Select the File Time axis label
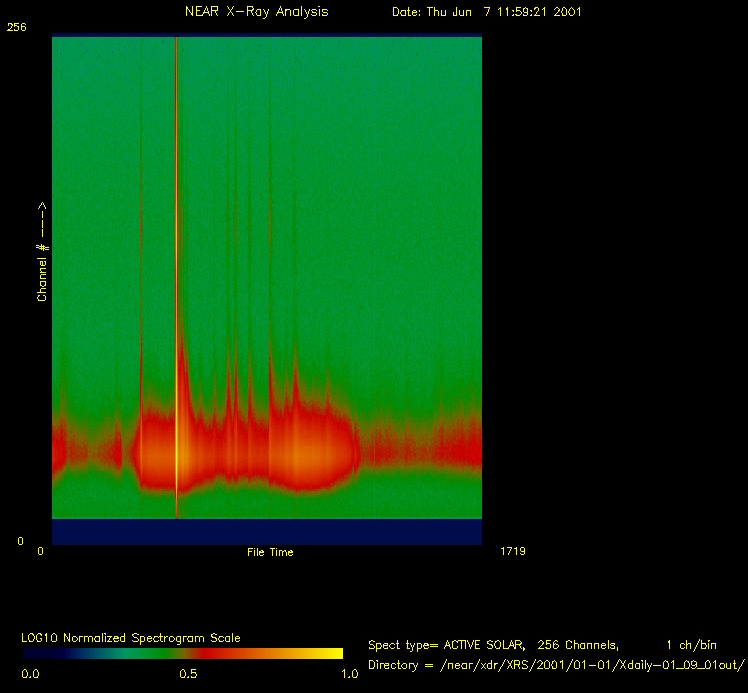This screenshot has height=693, width=748. (270, 552)
